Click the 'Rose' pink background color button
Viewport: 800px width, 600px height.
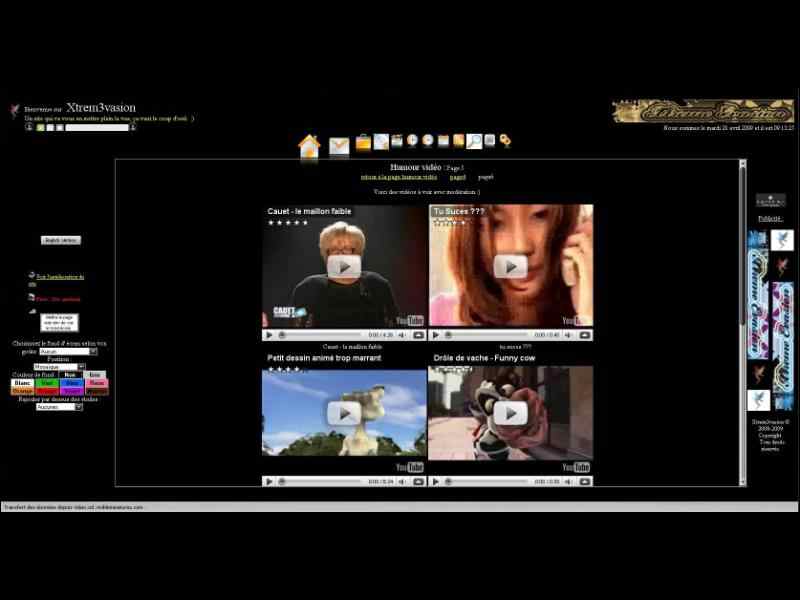coord(96,383)
